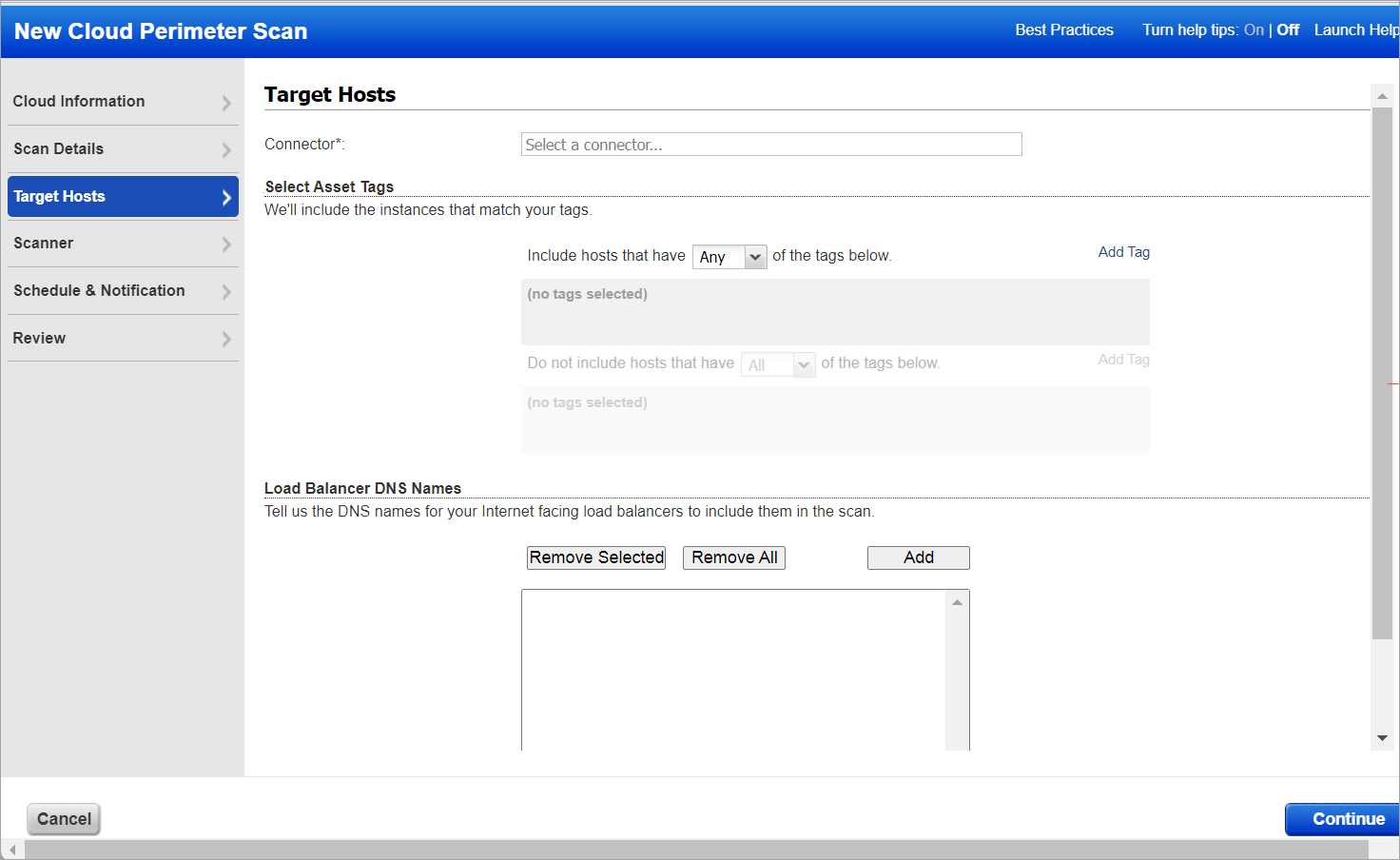Image resolution: width=1400 pixels, height=860 pixels.
Task: Click the chevron beside Schedule & Notification
Action: click(226, 292)
